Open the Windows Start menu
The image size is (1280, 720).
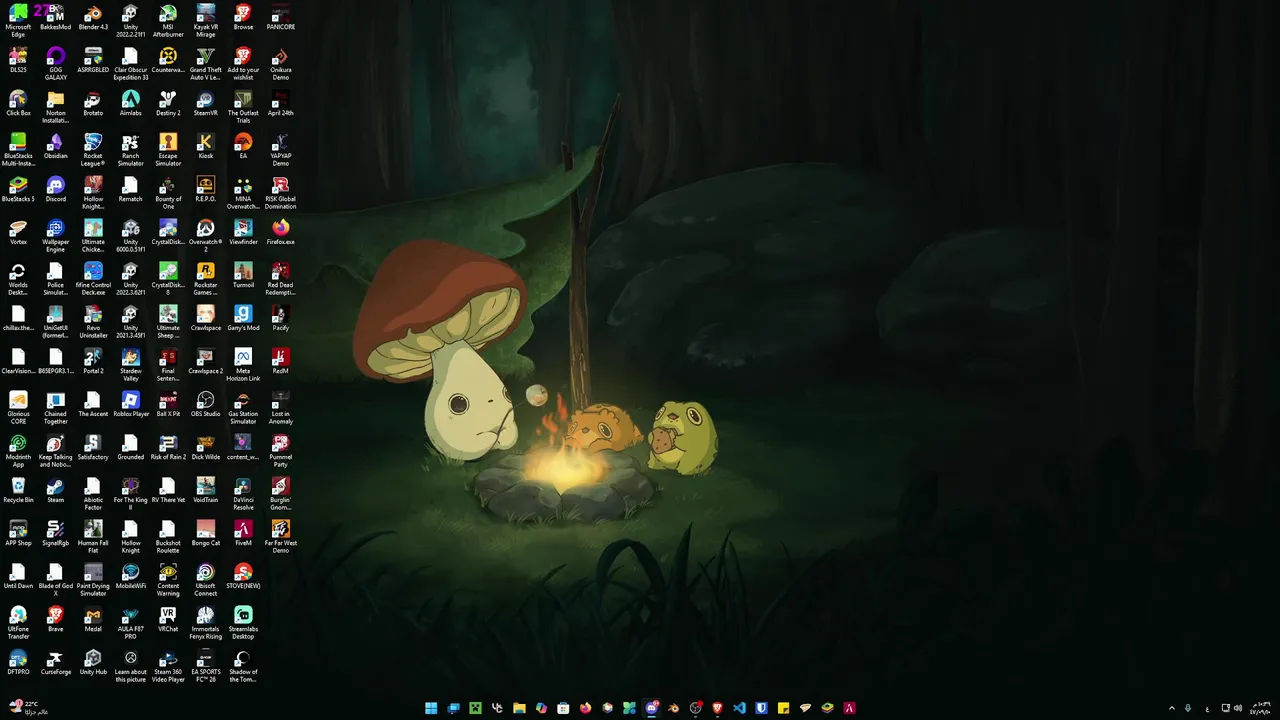431,708
